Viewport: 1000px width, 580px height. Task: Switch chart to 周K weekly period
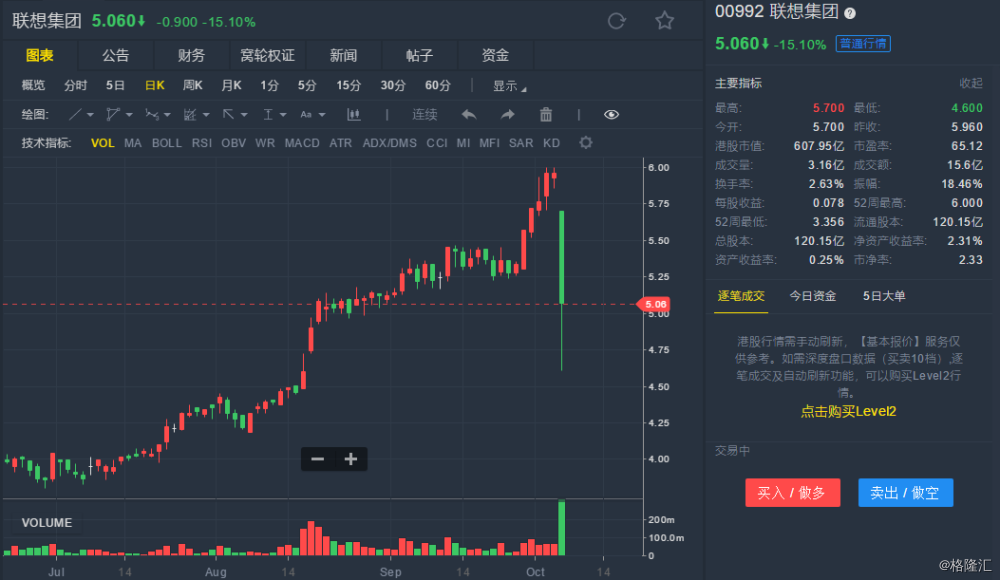pyautogui.click(x=192, y=86)
